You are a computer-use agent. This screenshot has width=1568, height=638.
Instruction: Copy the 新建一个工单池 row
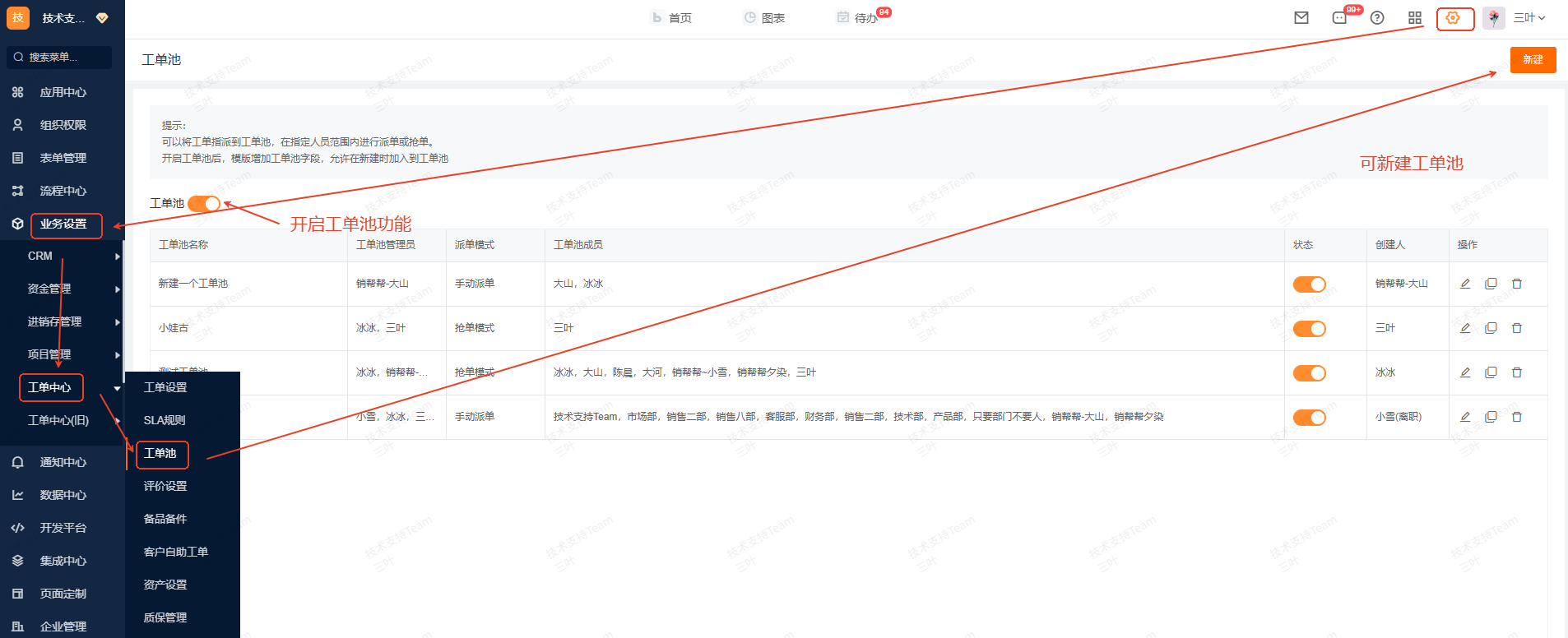point(1491,284)
